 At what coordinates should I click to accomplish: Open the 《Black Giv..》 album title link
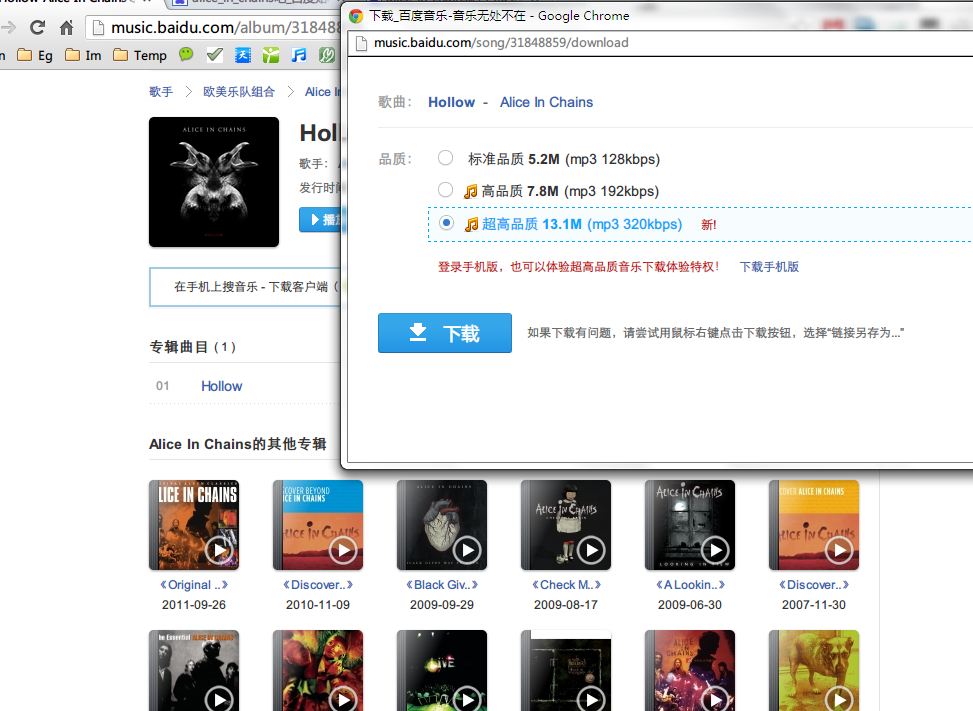(442, 584)
